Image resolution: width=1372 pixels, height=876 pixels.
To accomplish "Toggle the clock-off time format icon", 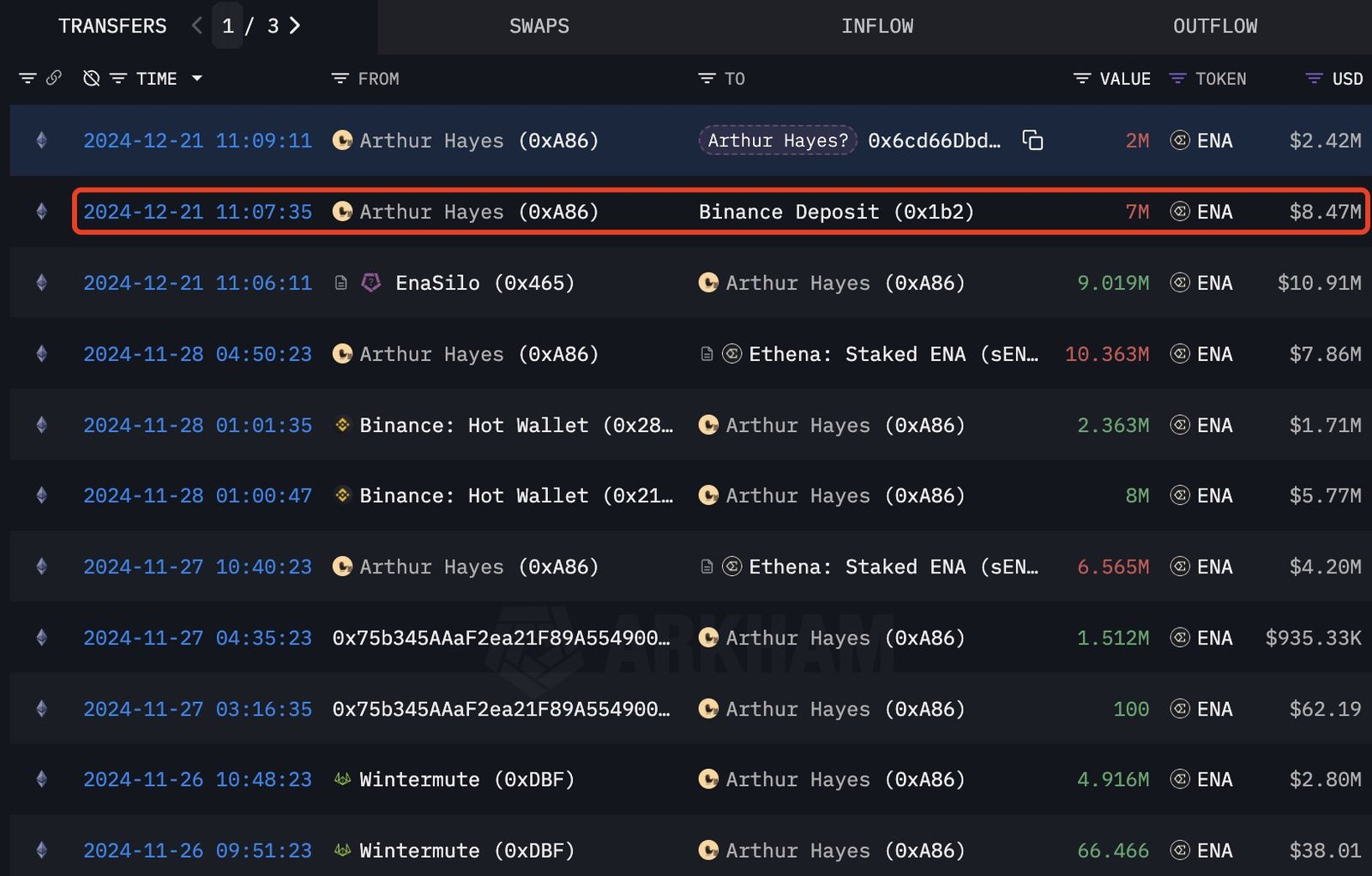I will 91,78.
